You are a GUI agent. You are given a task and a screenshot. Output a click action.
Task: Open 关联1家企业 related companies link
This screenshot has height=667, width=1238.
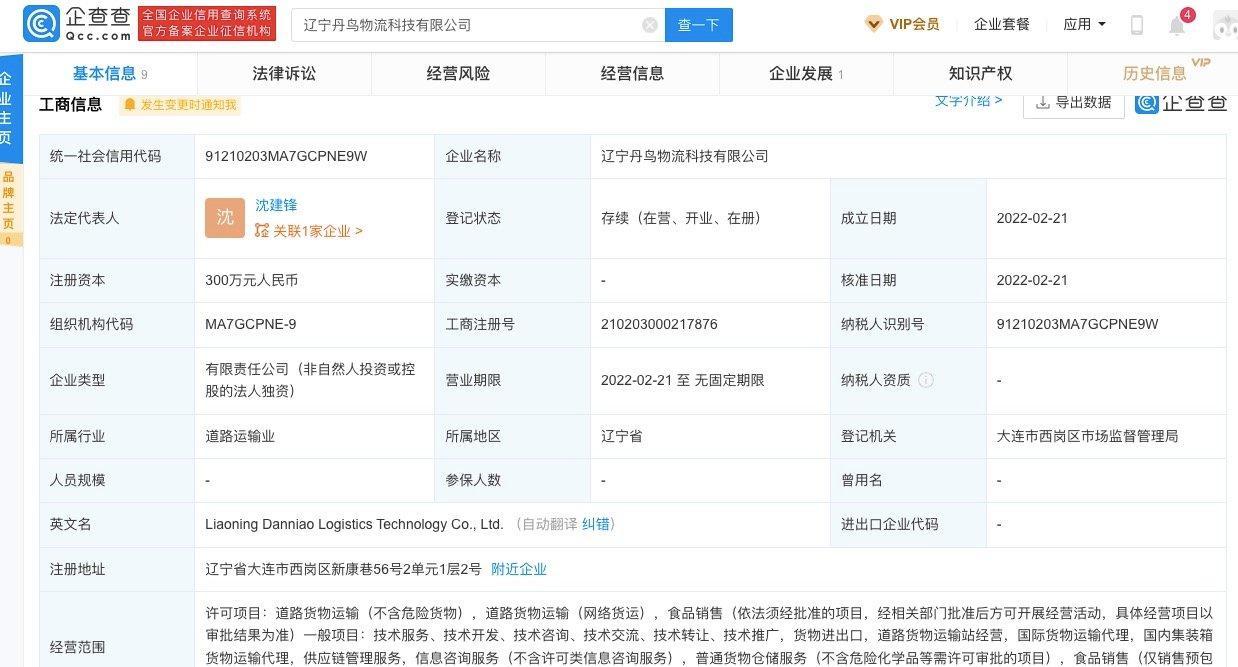(x=309, y=231)
